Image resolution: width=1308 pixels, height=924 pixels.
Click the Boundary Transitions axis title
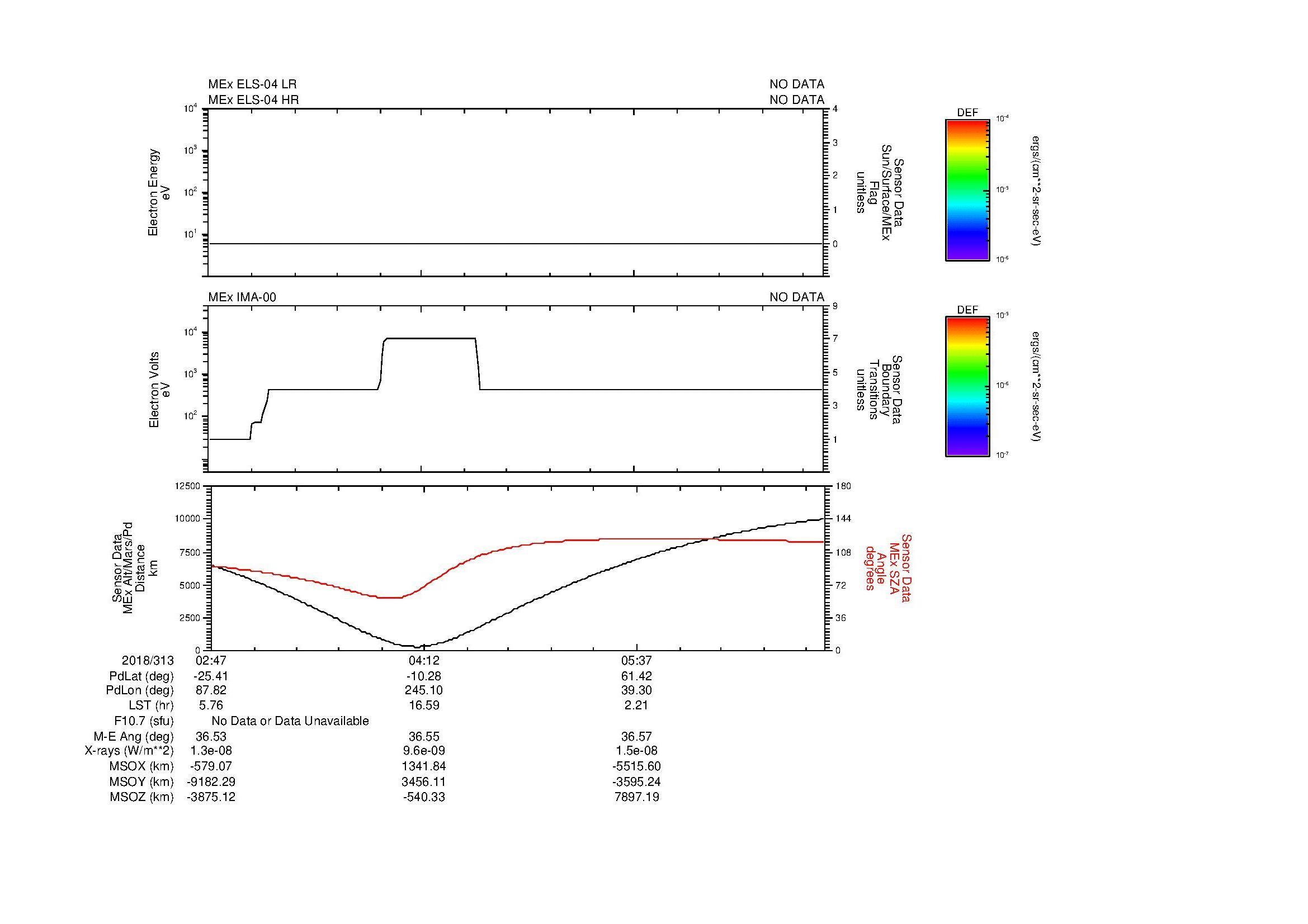(881, 390)
